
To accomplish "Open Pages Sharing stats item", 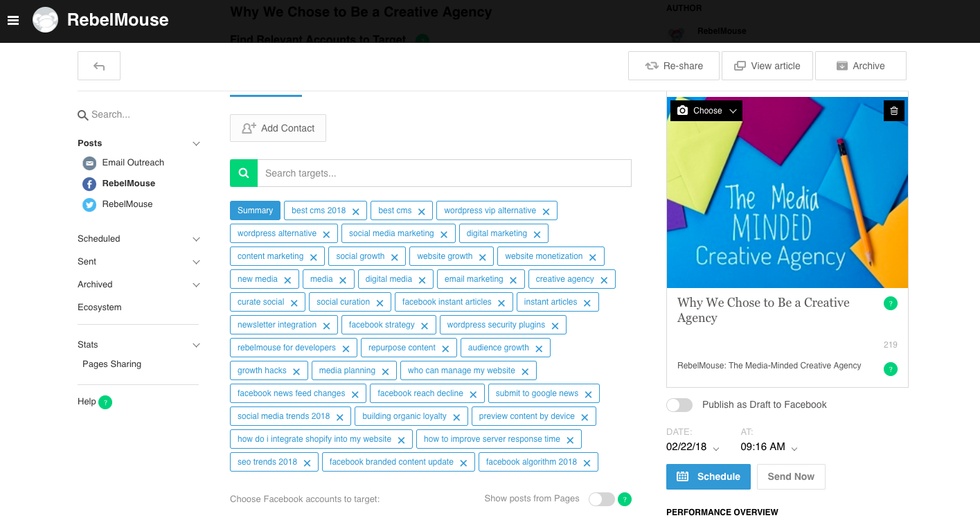I will click(x=112, y=364).
